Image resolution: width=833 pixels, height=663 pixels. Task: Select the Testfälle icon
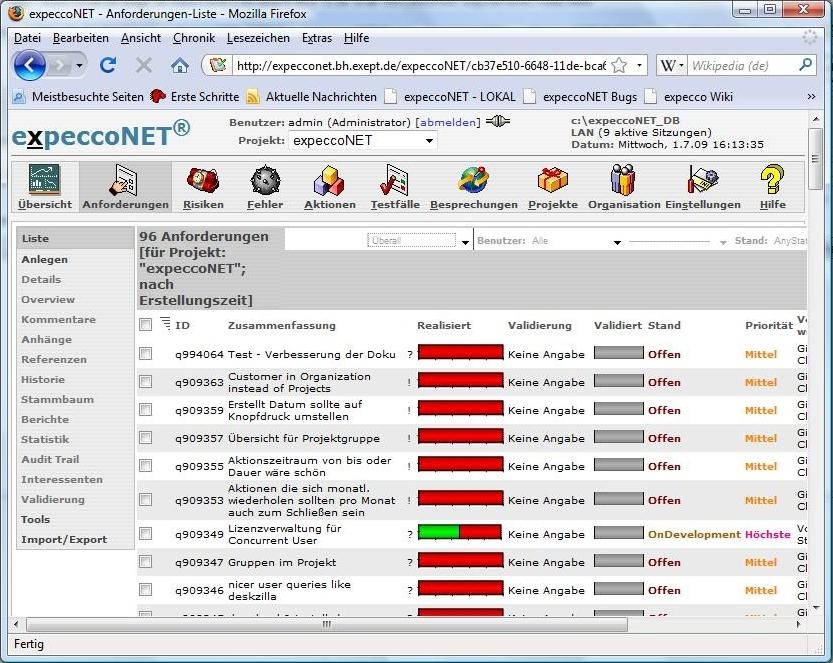394,182
